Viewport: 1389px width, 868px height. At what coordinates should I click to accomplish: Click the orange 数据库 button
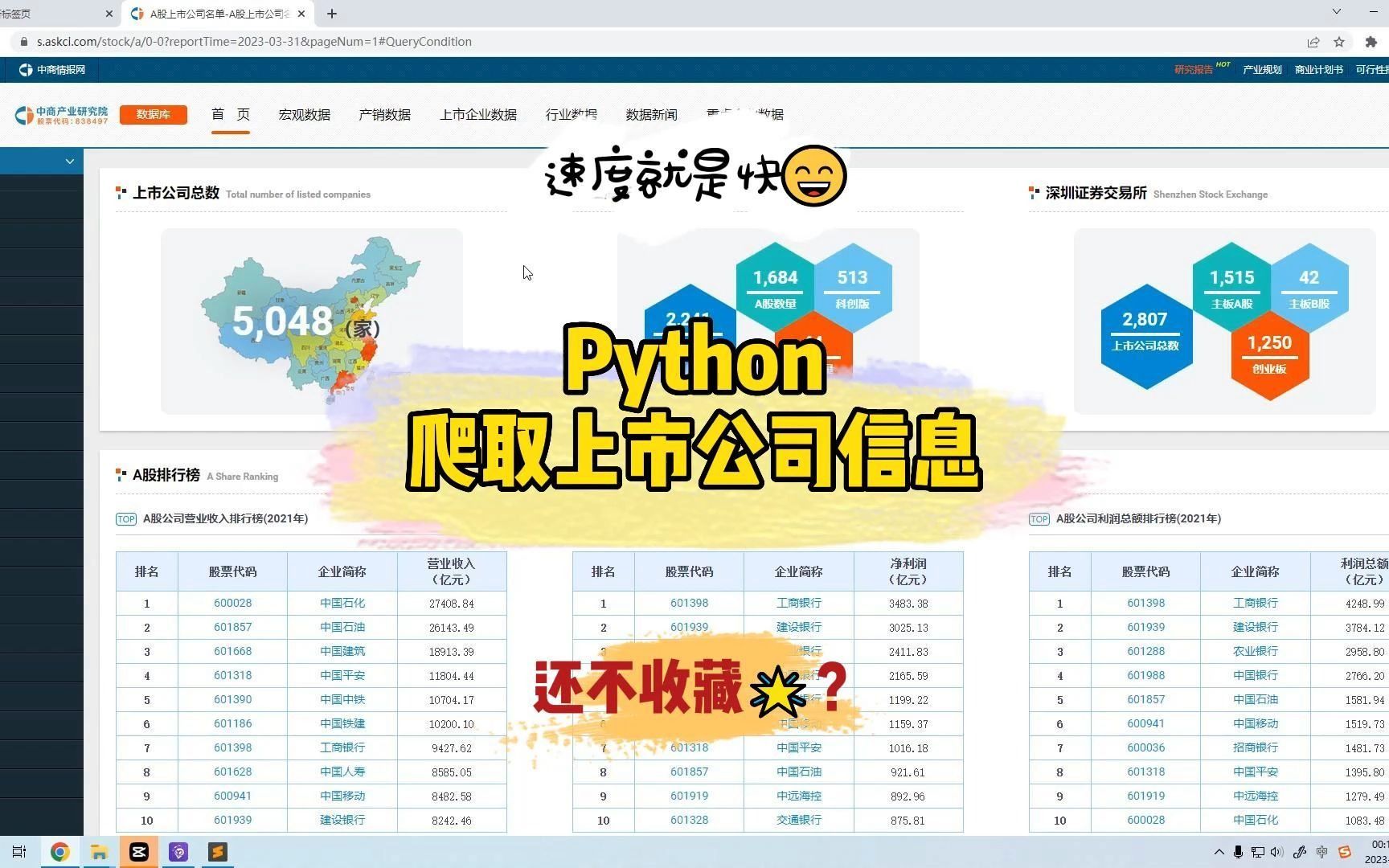pos(153,115)
